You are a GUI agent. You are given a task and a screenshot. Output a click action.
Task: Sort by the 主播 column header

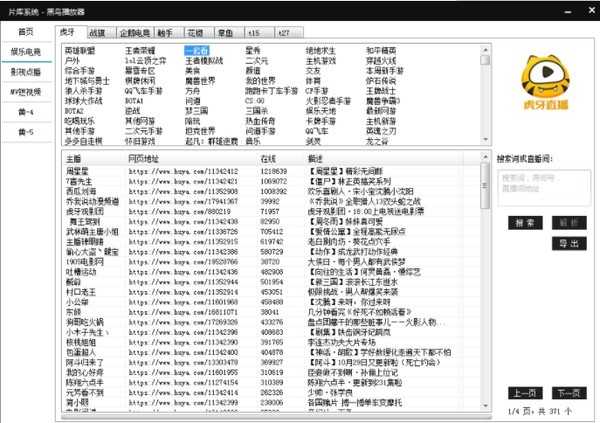pyautogui.click(x=93, y=158)
